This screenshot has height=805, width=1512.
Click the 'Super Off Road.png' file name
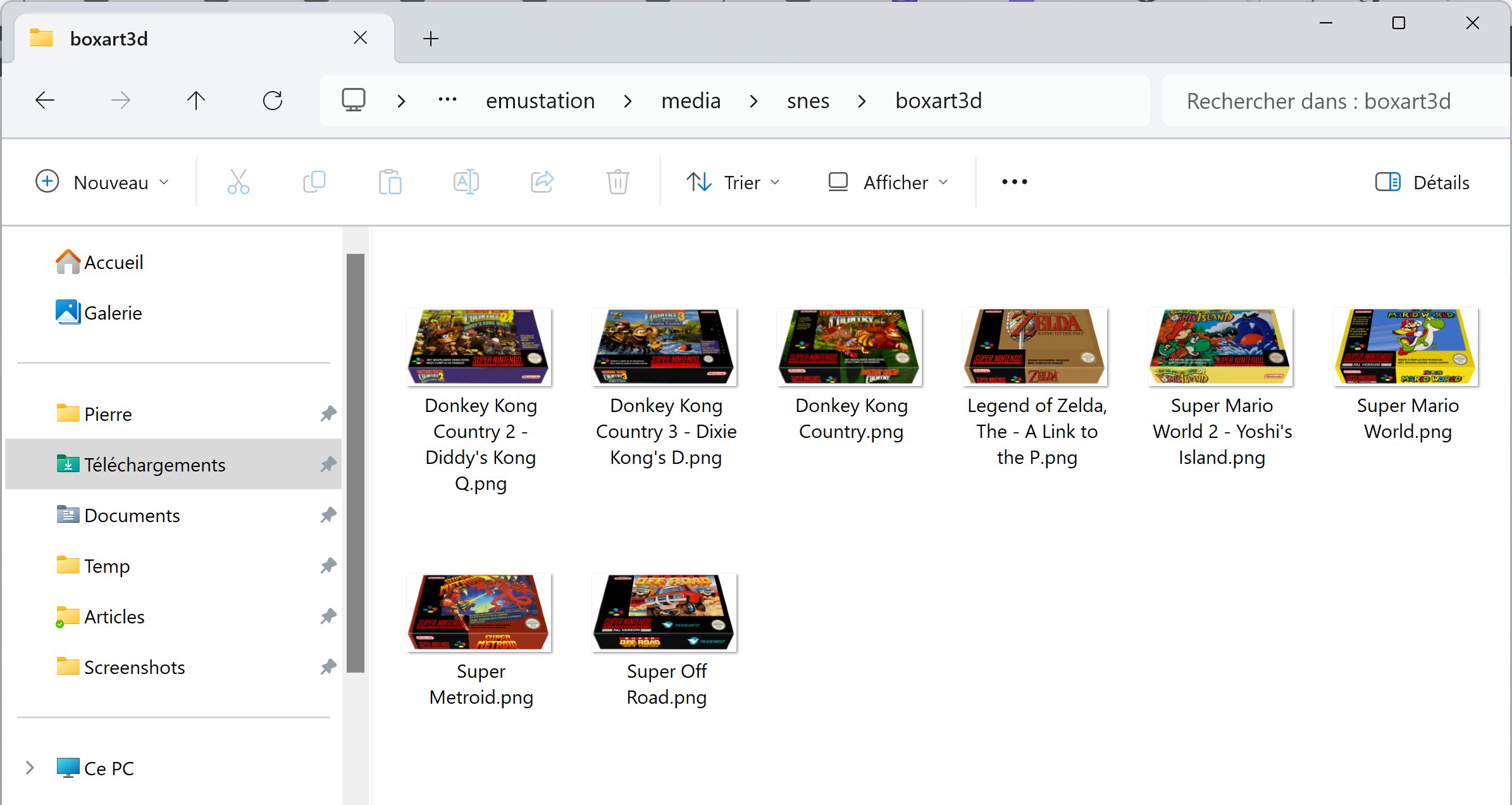coord(666,684)
